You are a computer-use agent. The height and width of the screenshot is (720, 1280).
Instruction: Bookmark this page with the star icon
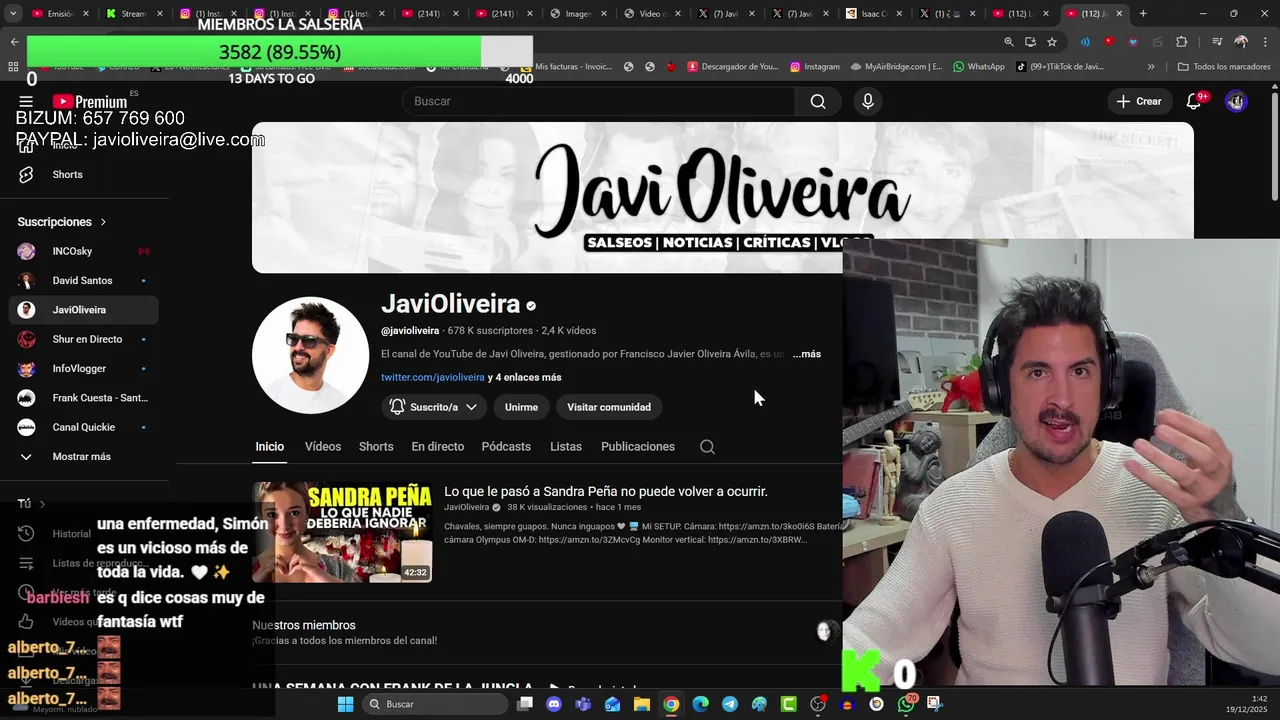(x=1052, y=42)
